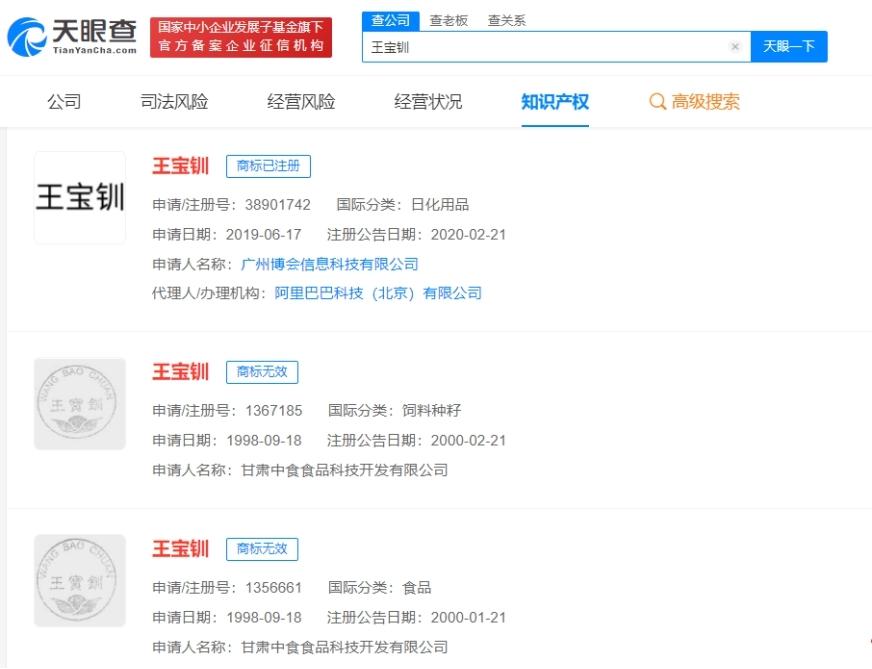The height and width of the screenshot is (669, 872).
Task: Select the 日化用品 classification text
Action: click(440, 205)
